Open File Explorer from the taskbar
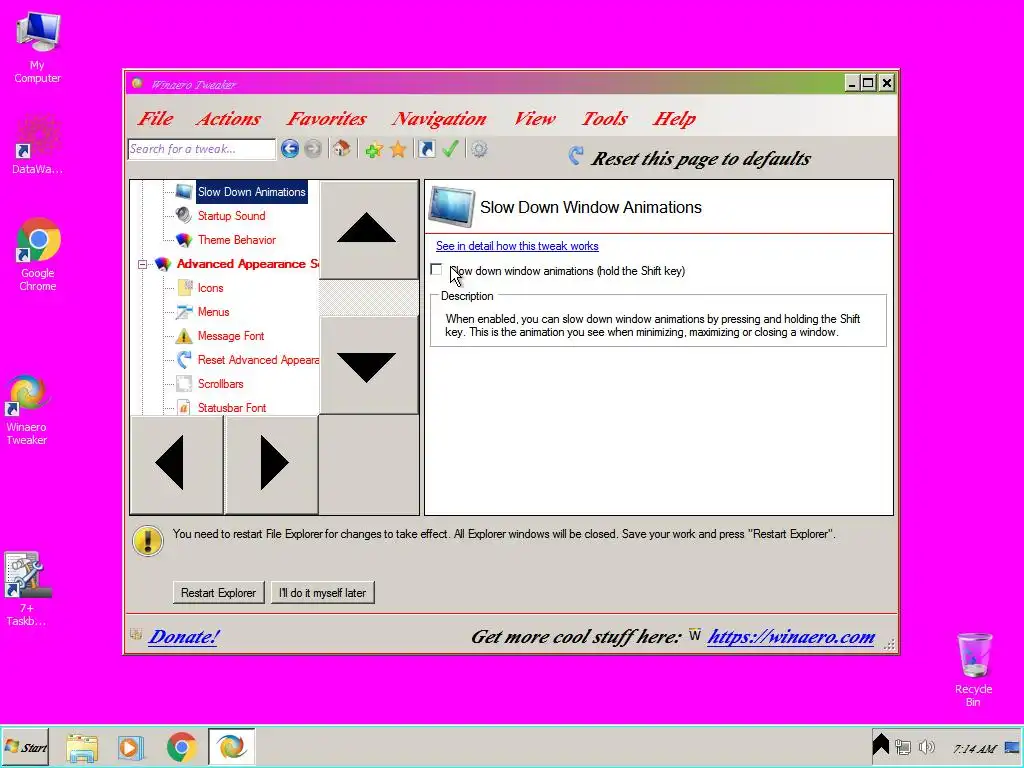1024x768 pixels. tap(82, 747)
